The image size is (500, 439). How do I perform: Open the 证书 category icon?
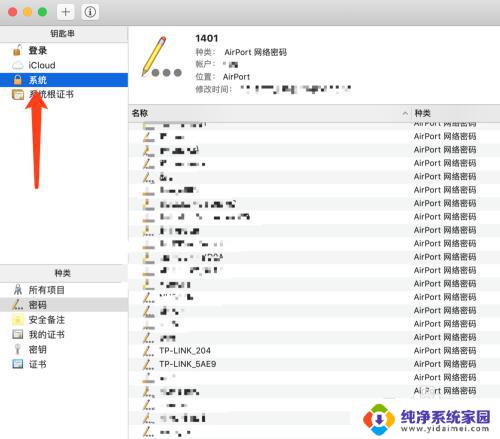18,364
